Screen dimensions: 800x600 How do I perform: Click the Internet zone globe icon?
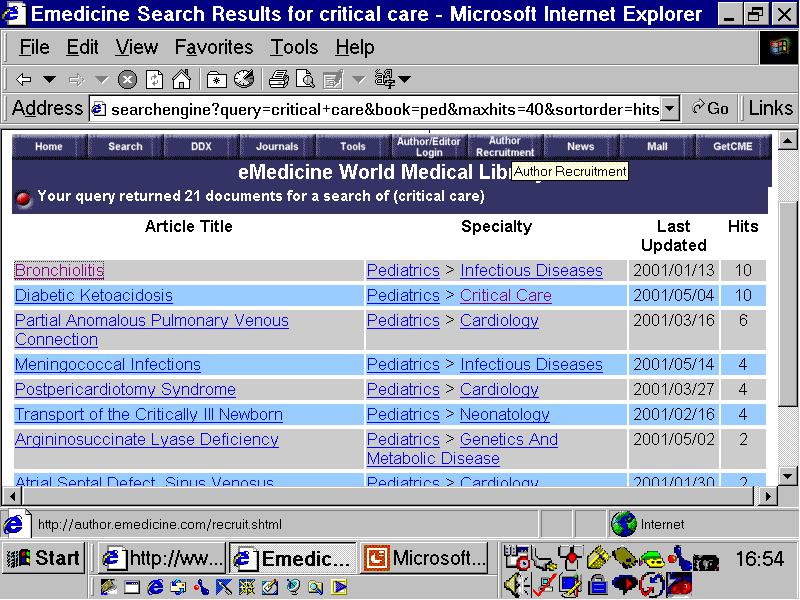click(623, 524)
